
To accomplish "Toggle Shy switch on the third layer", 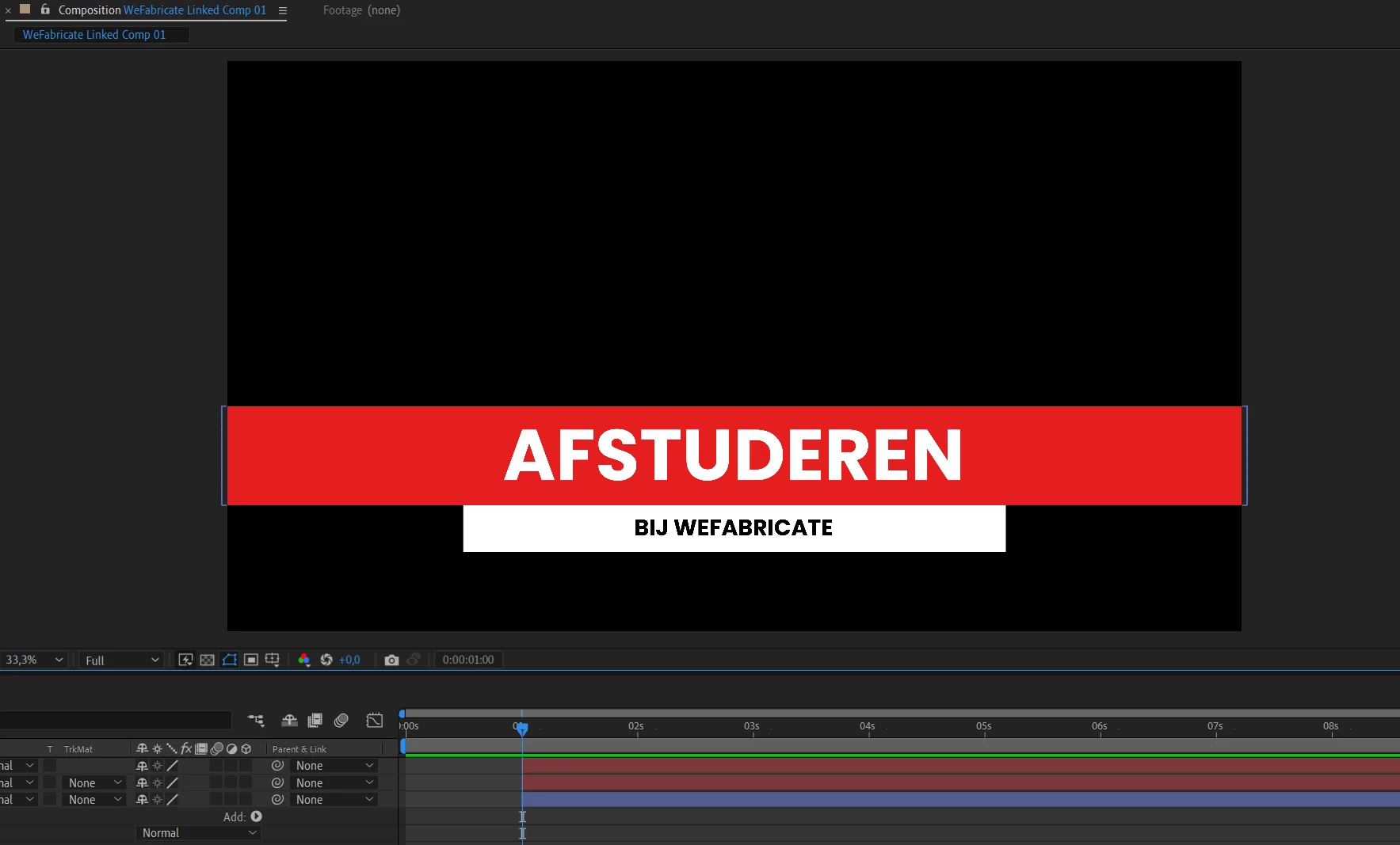I will point(142,800).
